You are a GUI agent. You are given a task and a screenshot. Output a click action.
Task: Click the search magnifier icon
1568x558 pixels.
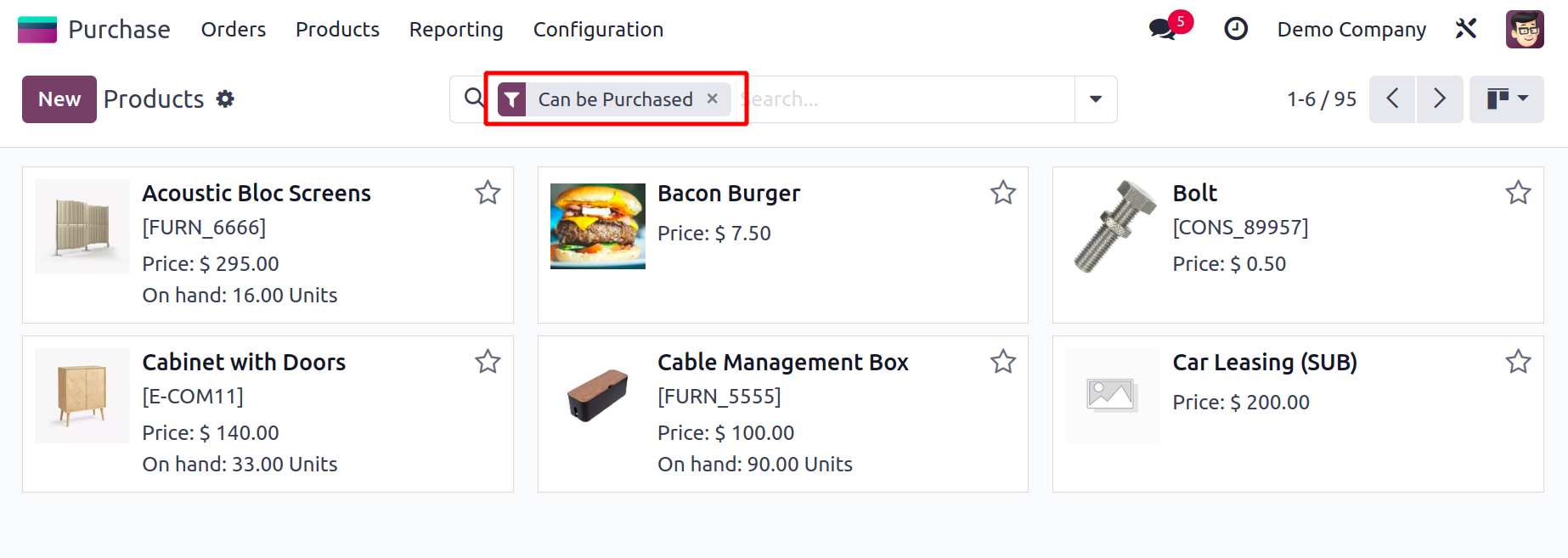tap(474, 99)
